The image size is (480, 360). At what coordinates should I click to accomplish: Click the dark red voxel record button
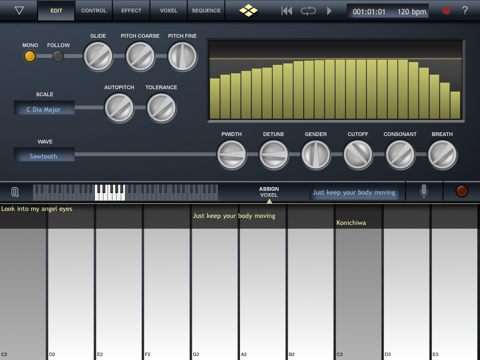pyautogui.click(x=462, y=191)
